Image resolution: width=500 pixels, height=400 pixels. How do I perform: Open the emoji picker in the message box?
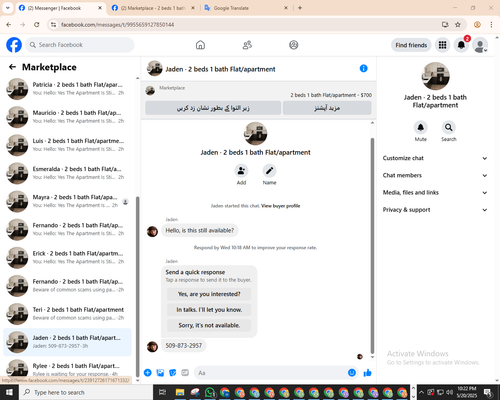352,373
